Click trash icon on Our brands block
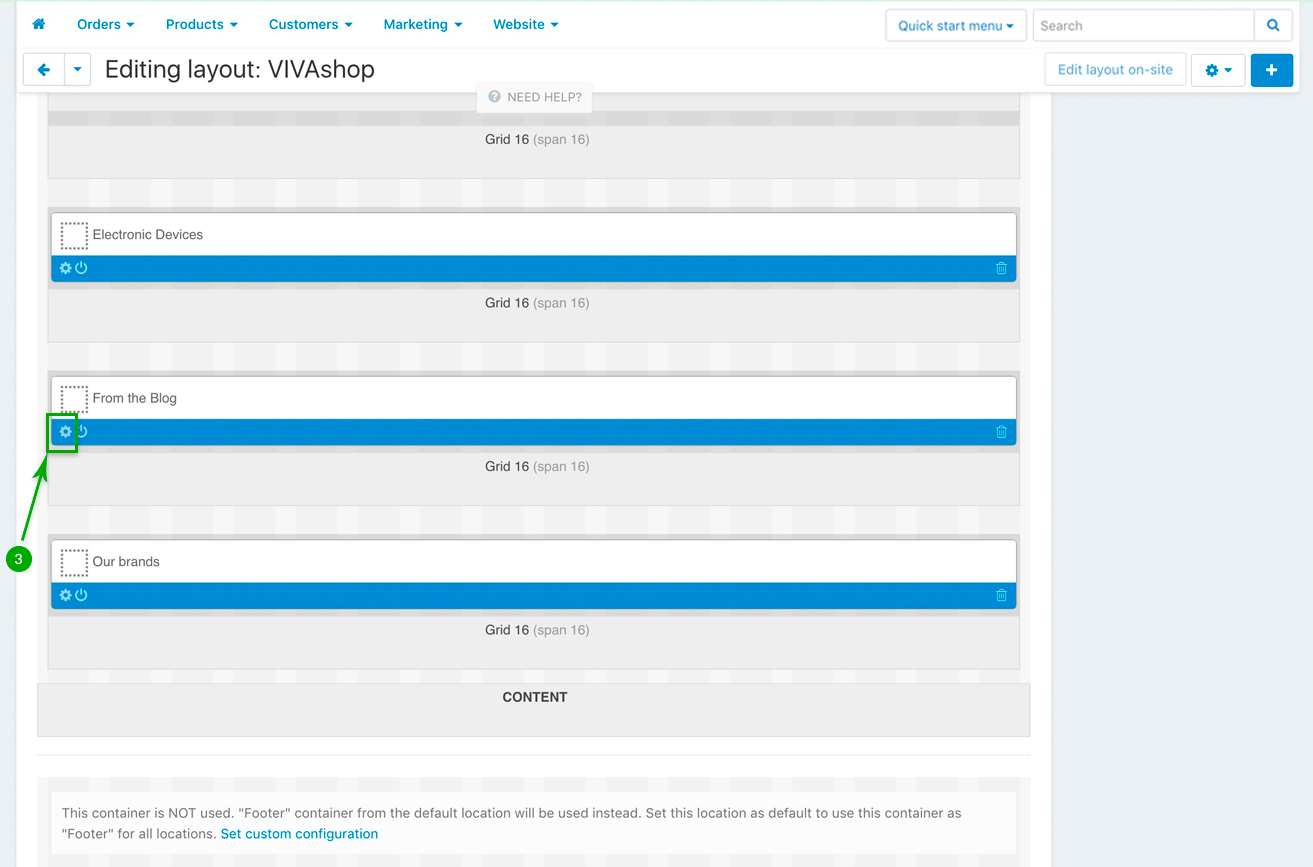The image size is (1313, 867). (1001, 595)
